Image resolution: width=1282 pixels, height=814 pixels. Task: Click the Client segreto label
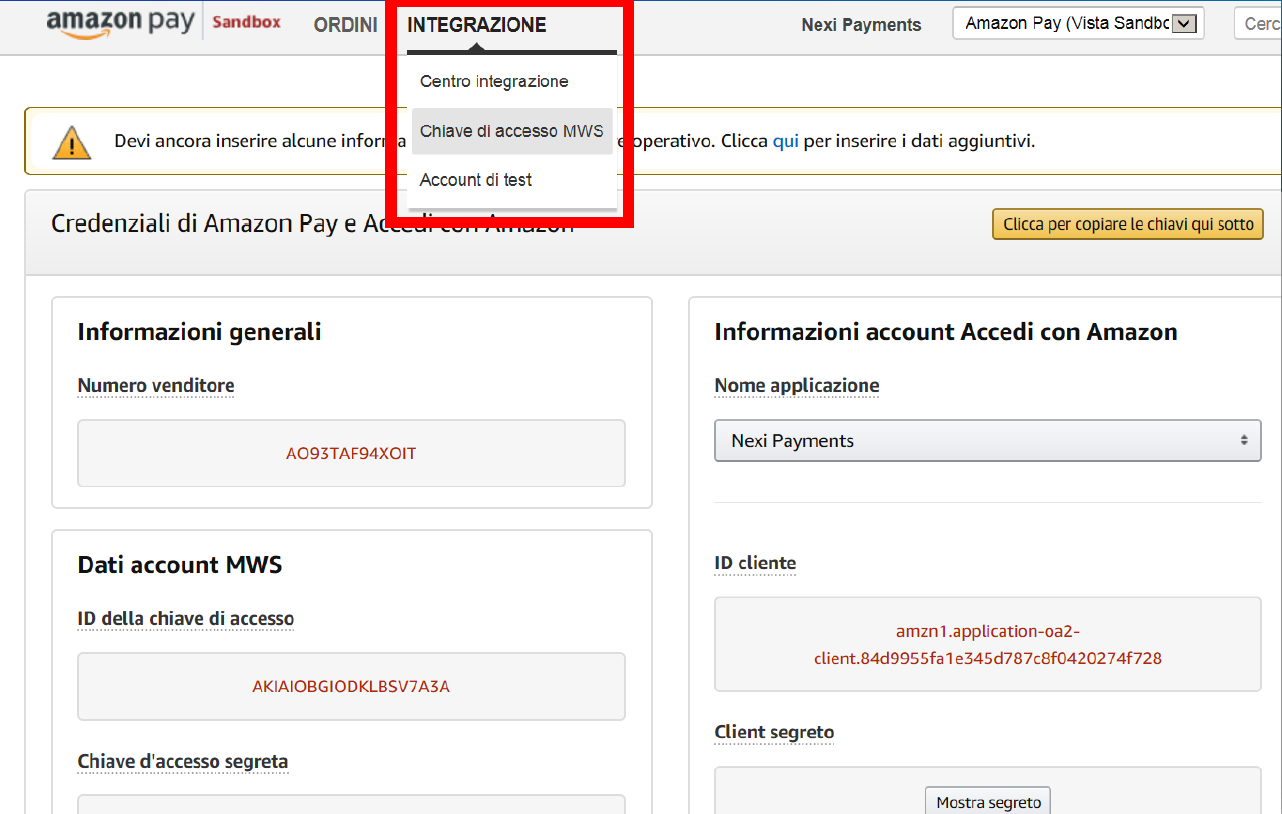774,733
